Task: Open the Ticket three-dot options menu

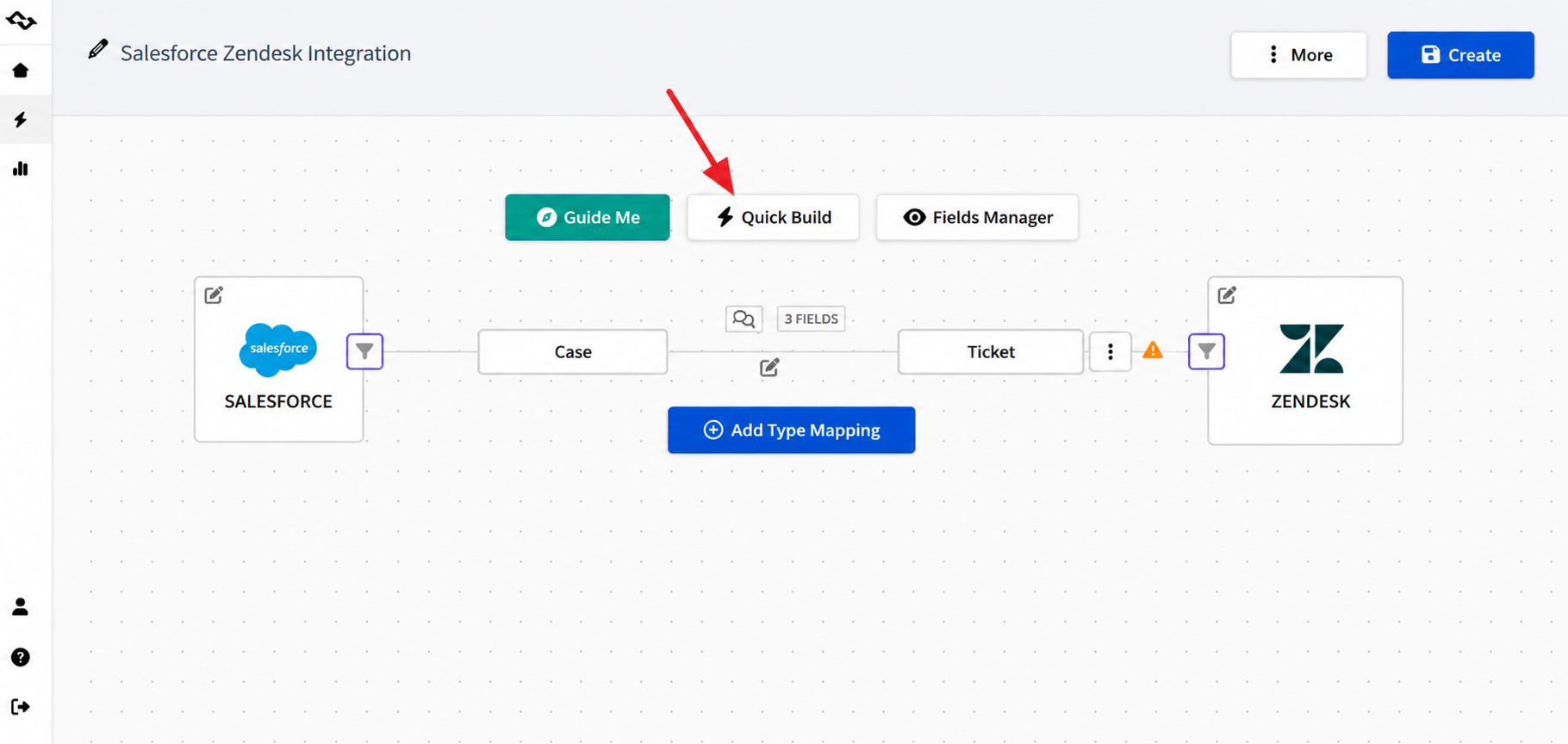Action: [1111, 351]
